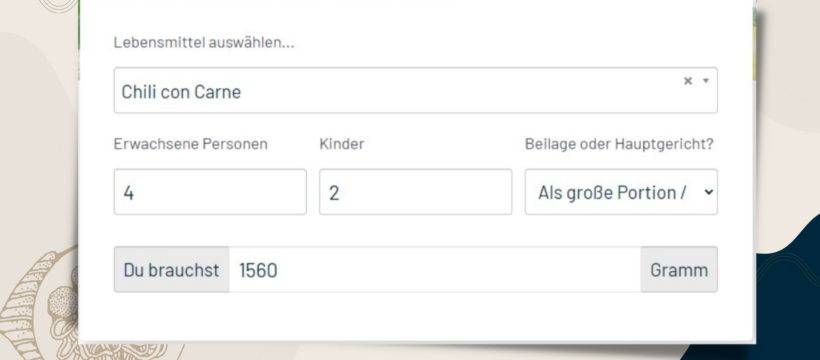Click the 'Du brauchst' prefix label
The height and width of the screenshot is (360, 820).
(172, 269)
